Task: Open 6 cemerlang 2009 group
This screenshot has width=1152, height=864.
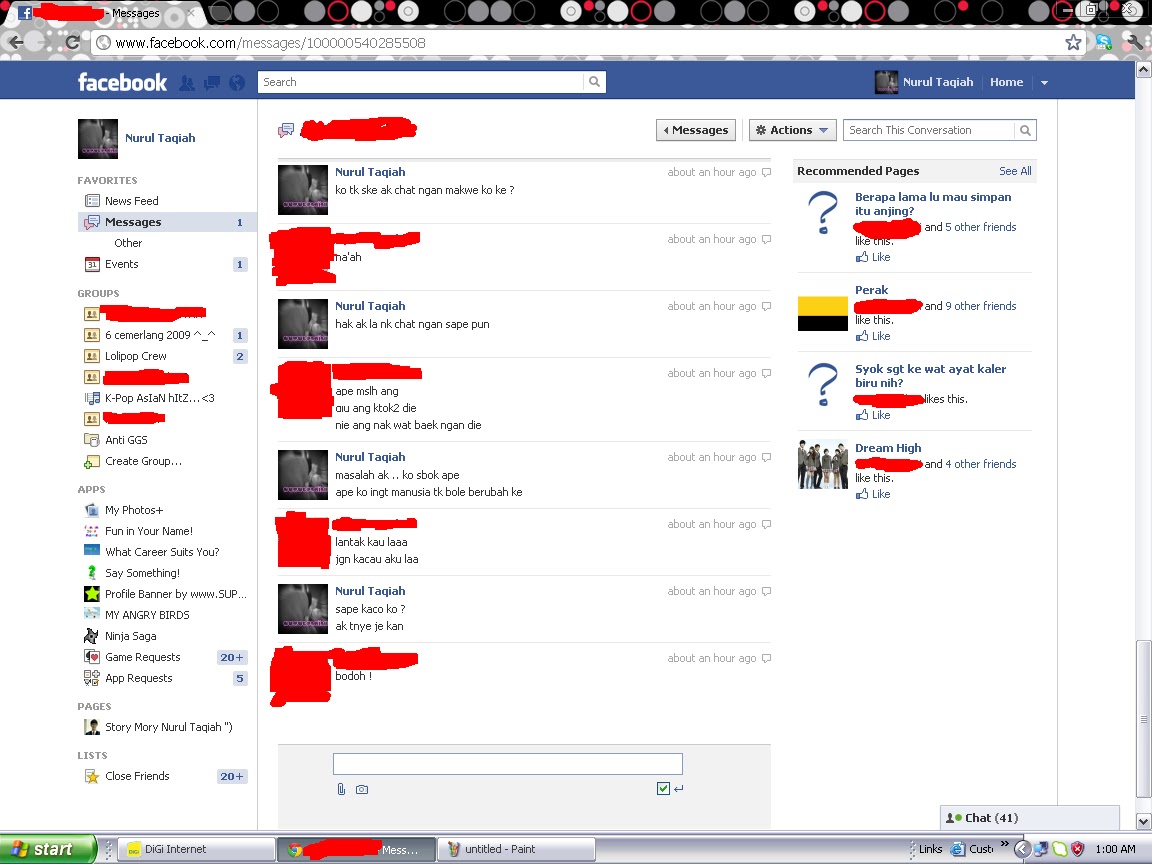Action: click(160, 335)
